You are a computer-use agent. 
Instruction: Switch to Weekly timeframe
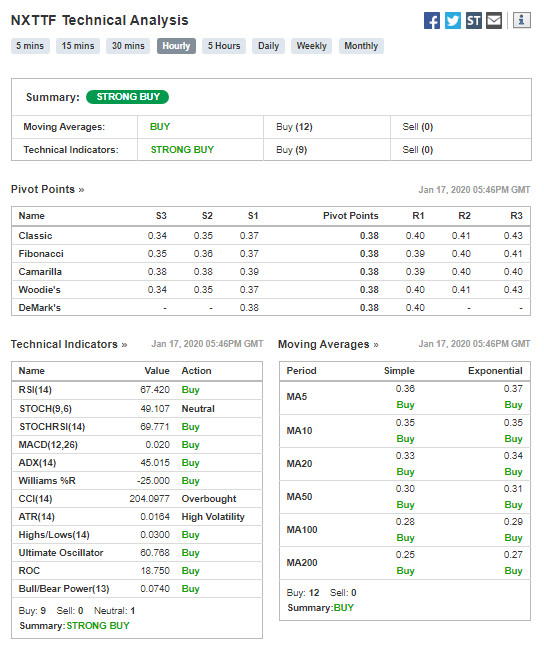(x=311, y=46)
